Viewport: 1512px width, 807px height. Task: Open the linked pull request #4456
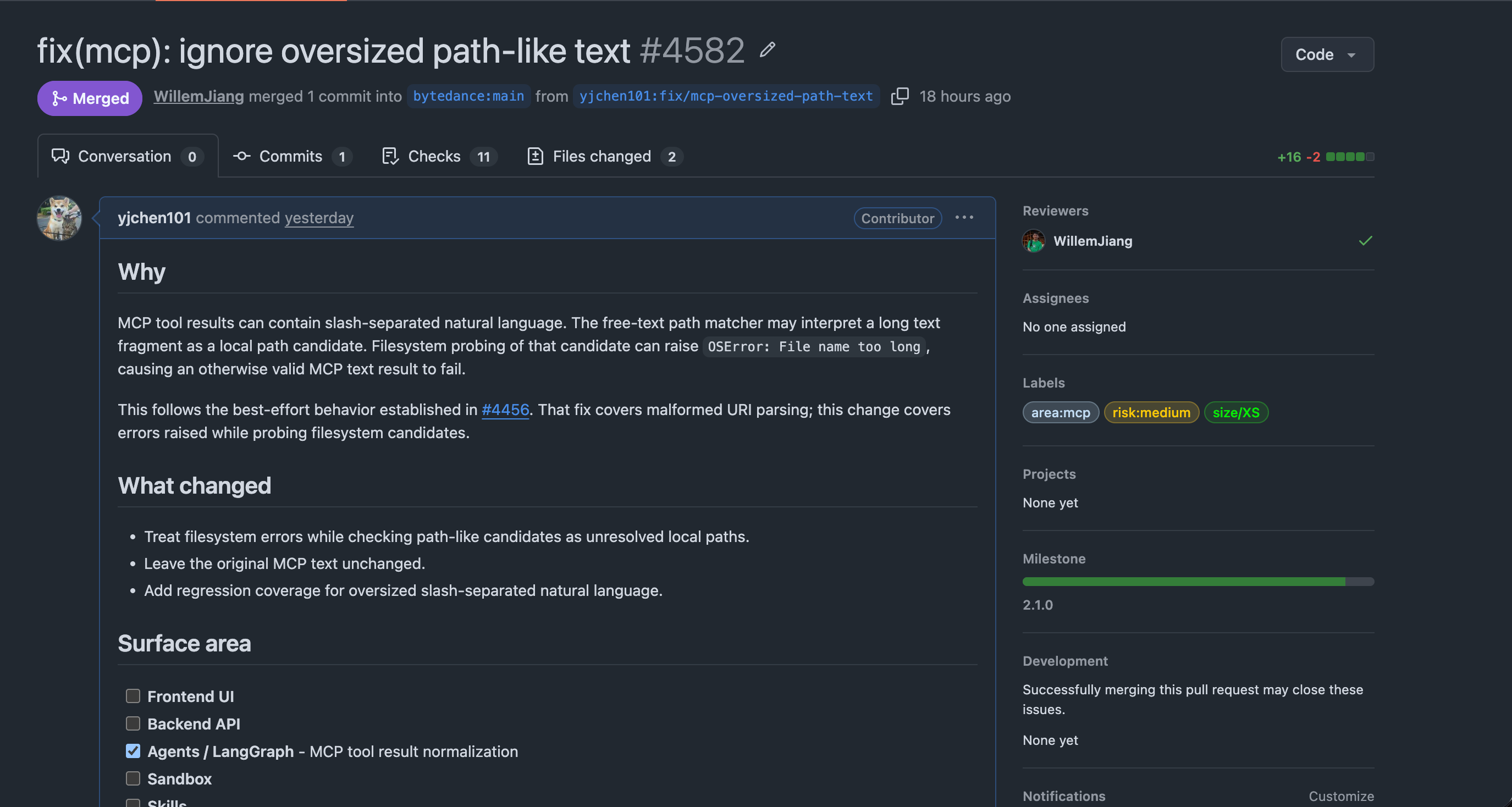pyautogui.click(x=505, y=410)
